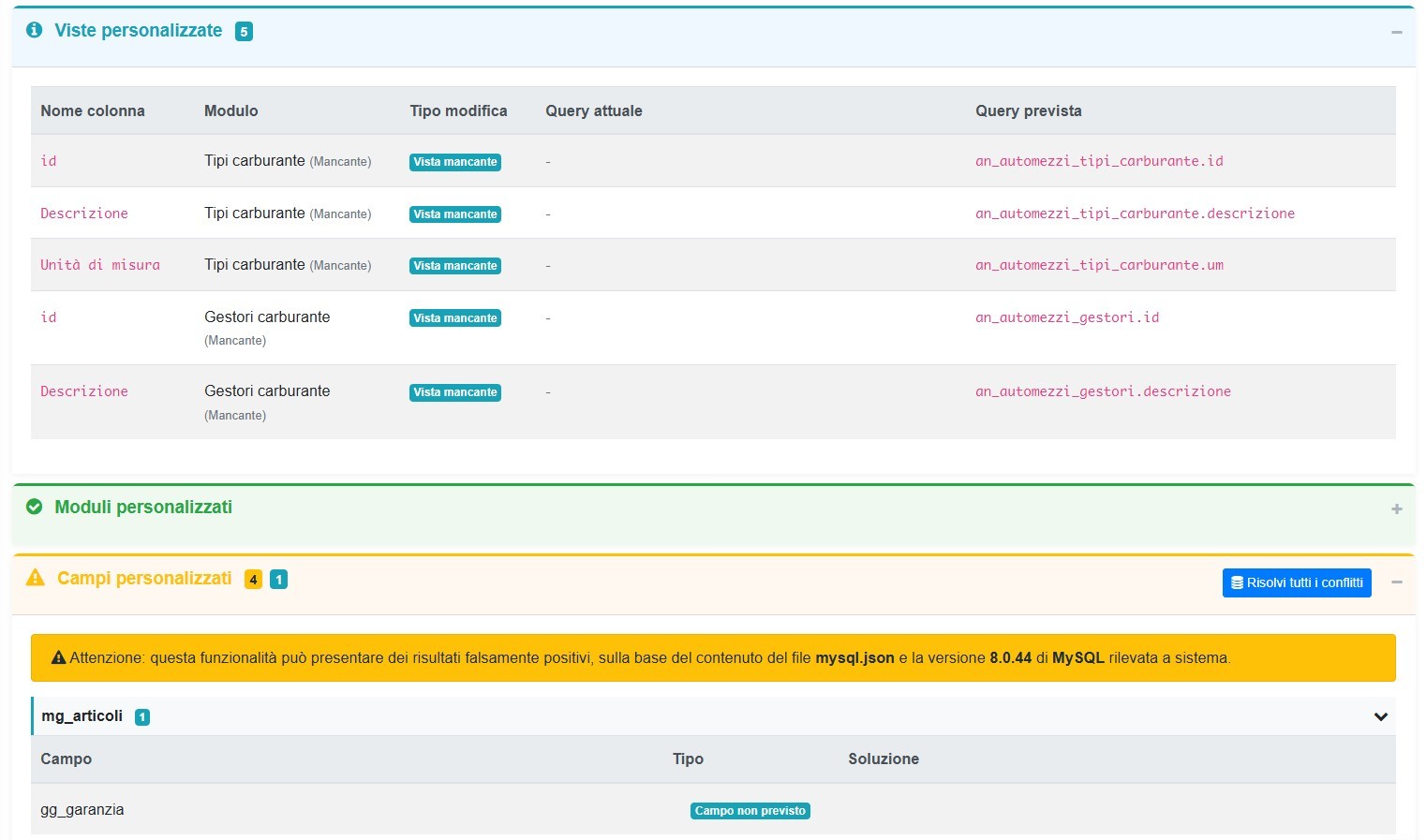Click the Viste personalizzate heading
The width and height of the screenshot is (1426, 840).
click(x=139, y=30)
